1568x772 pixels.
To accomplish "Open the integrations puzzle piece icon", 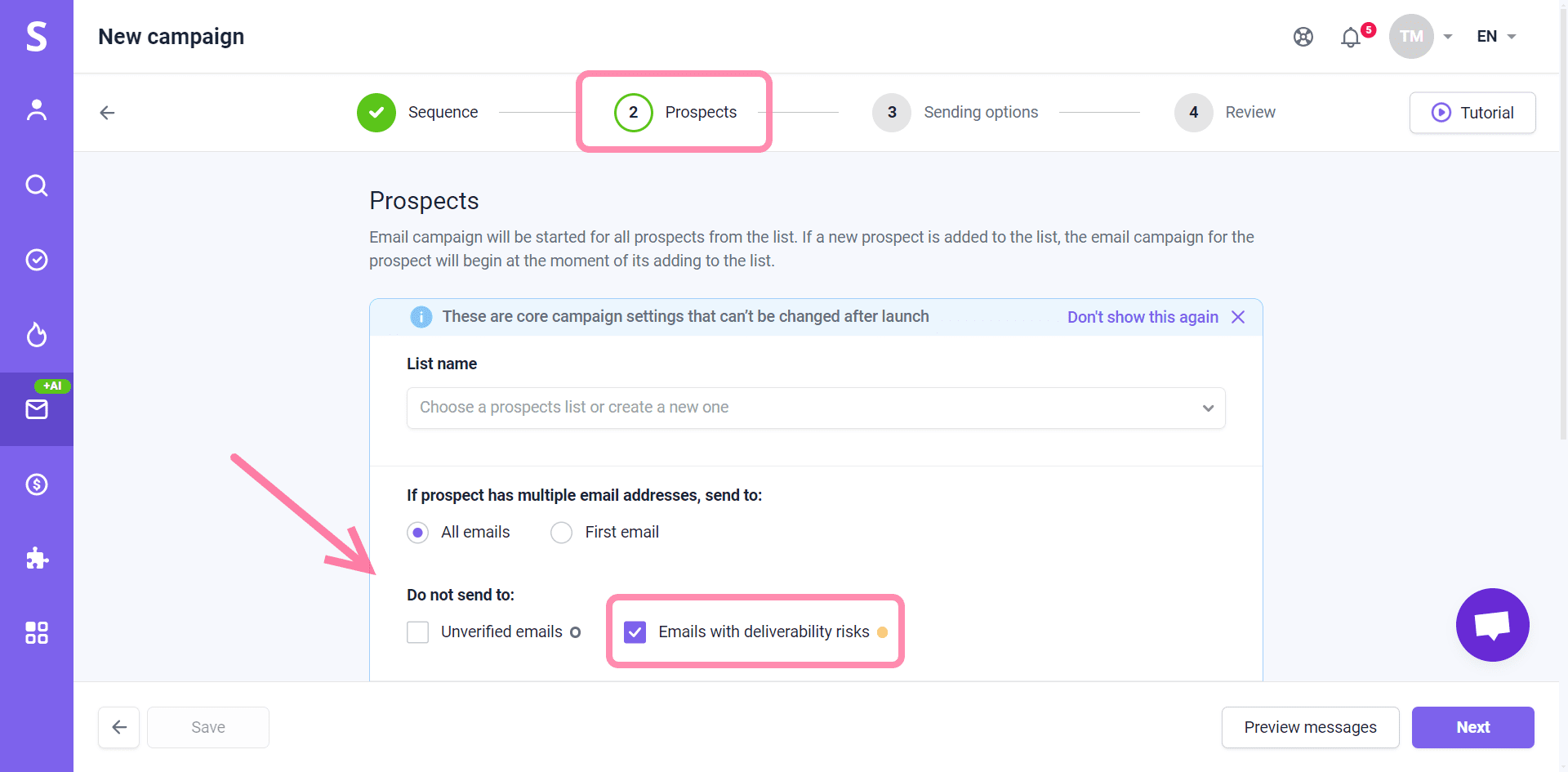I will (x=37, y=559).
